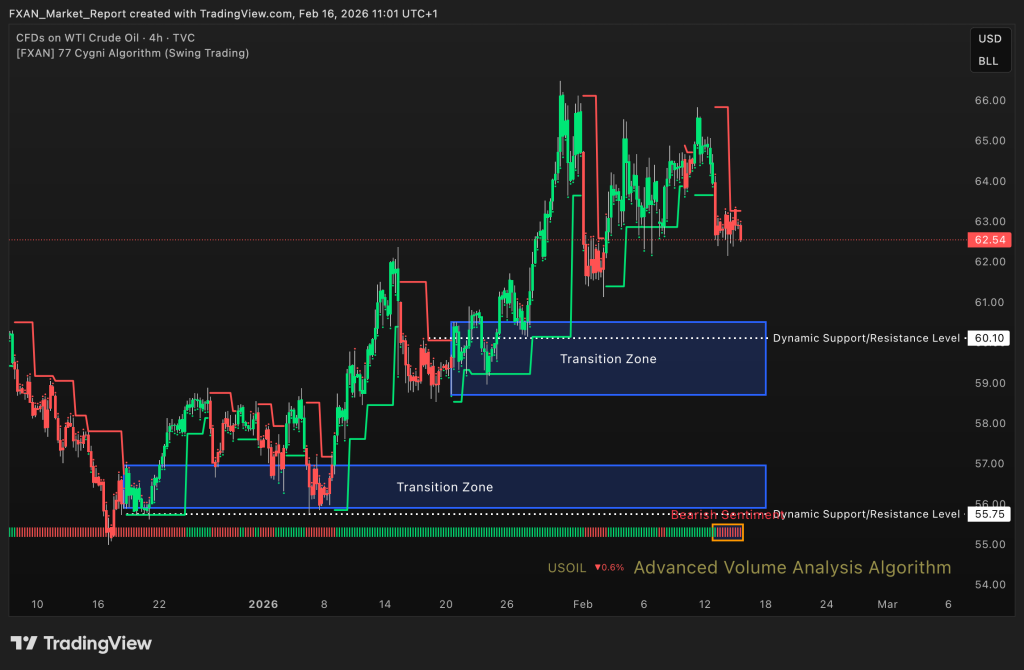Click the 66.00 mark on price scale

tap(988, 100)
